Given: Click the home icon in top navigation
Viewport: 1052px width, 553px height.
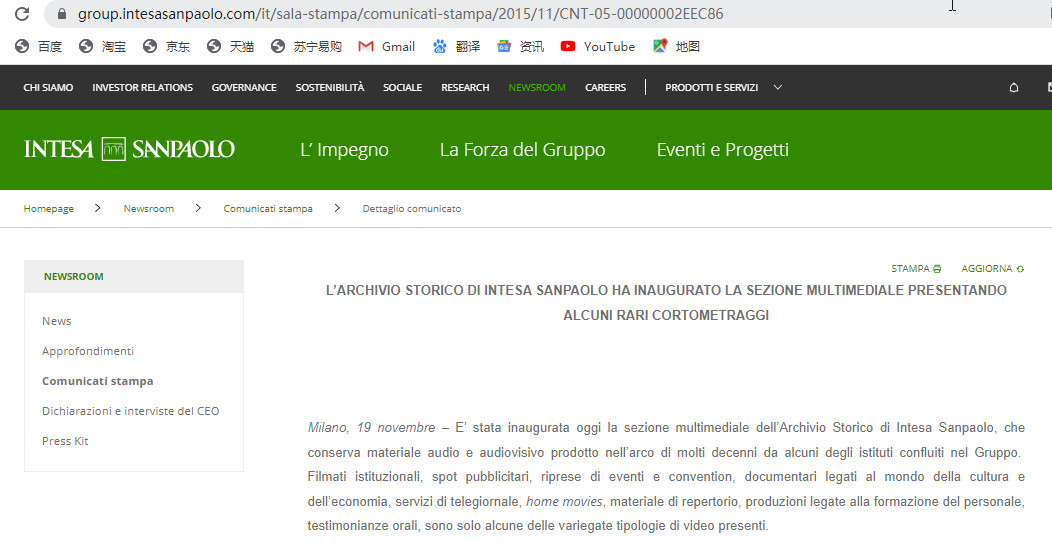Looking at the screenshot, I should [x=1014, y=87].
